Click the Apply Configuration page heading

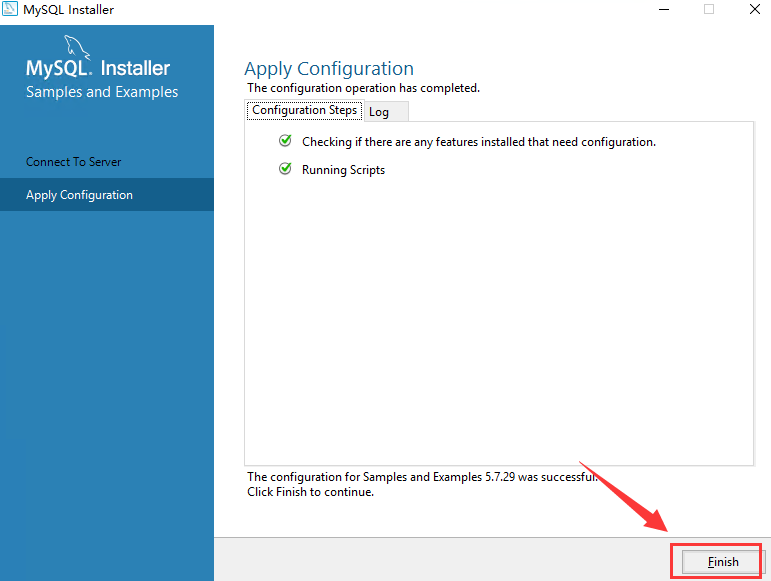[329, 69]
